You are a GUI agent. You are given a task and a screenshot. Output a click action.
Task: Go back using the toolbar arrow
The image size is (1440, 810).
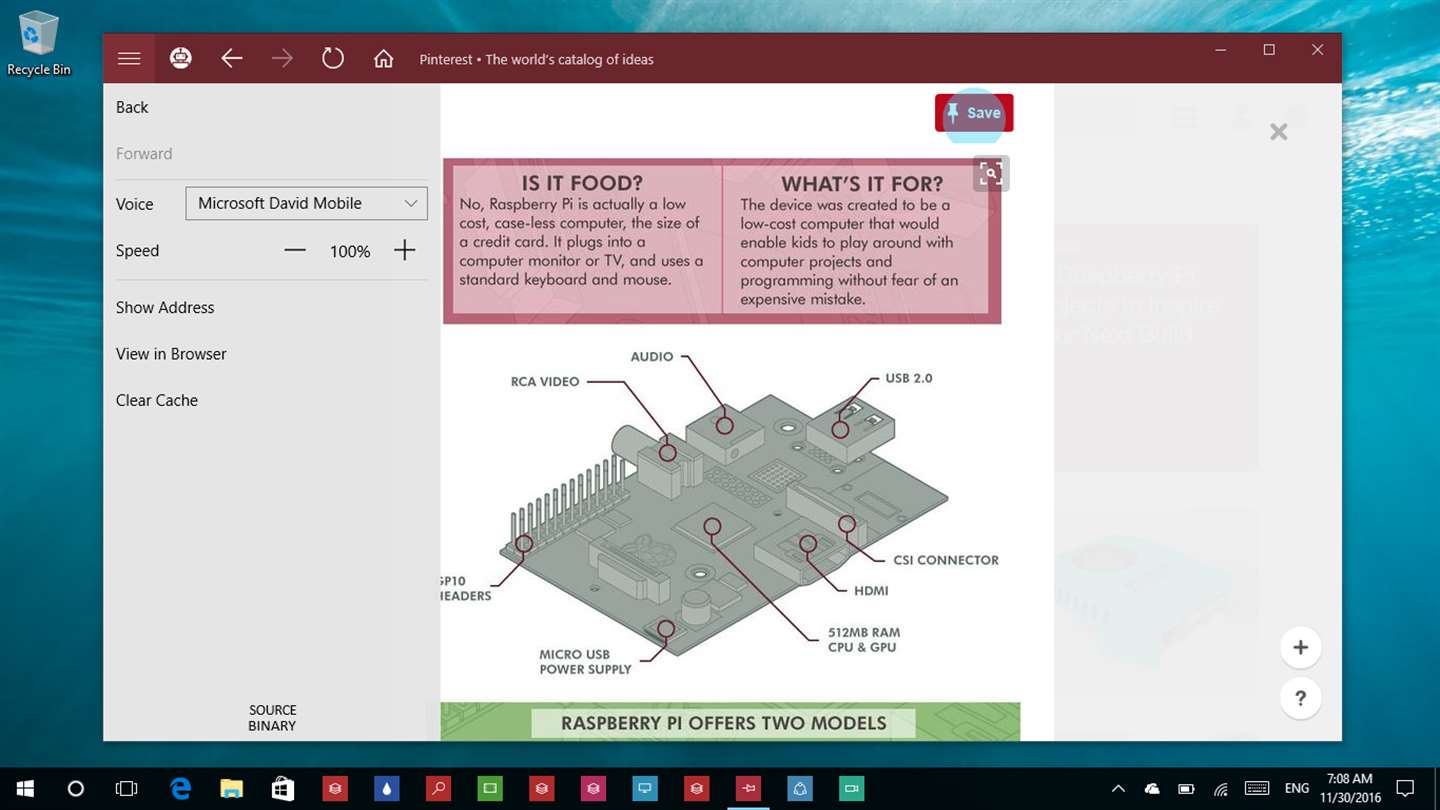coord(232,59)
